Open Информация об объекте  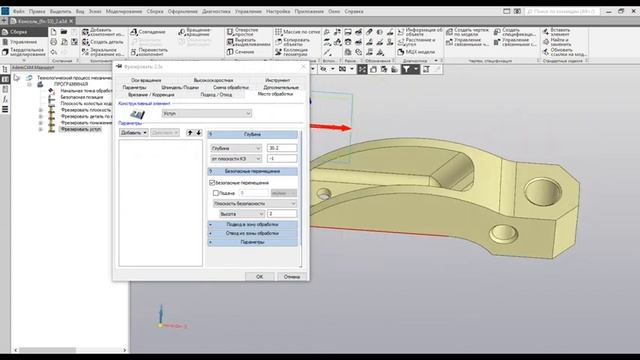(x=420, y=32)
